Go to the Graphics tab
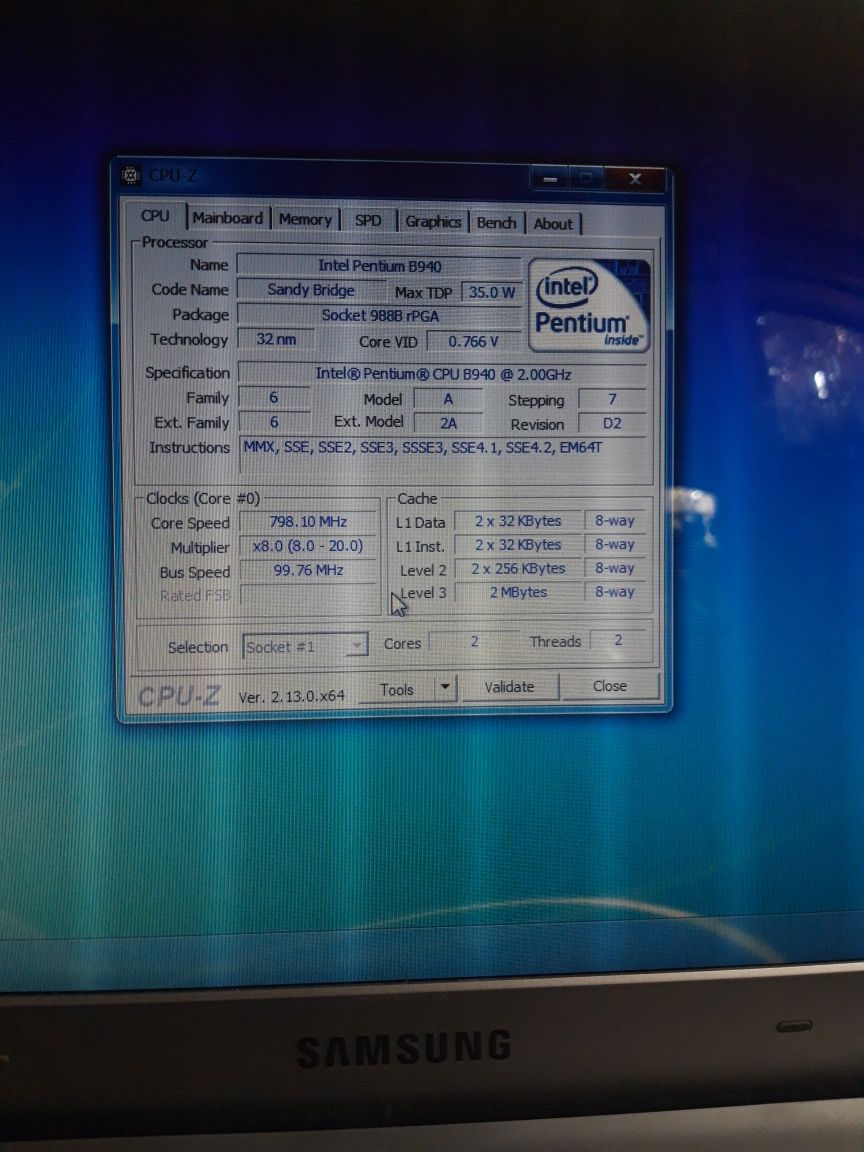This screenshot has height=1152, width=864. click(x=433, y=221)
